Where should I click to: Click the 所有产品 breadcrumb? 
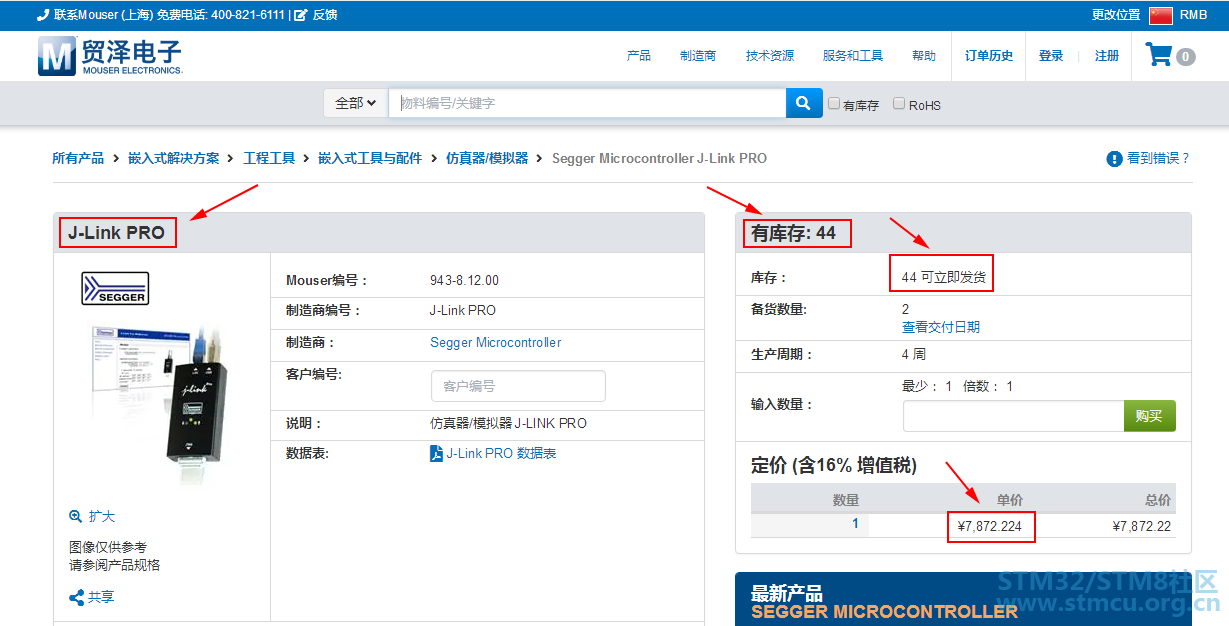click(78, 158)
